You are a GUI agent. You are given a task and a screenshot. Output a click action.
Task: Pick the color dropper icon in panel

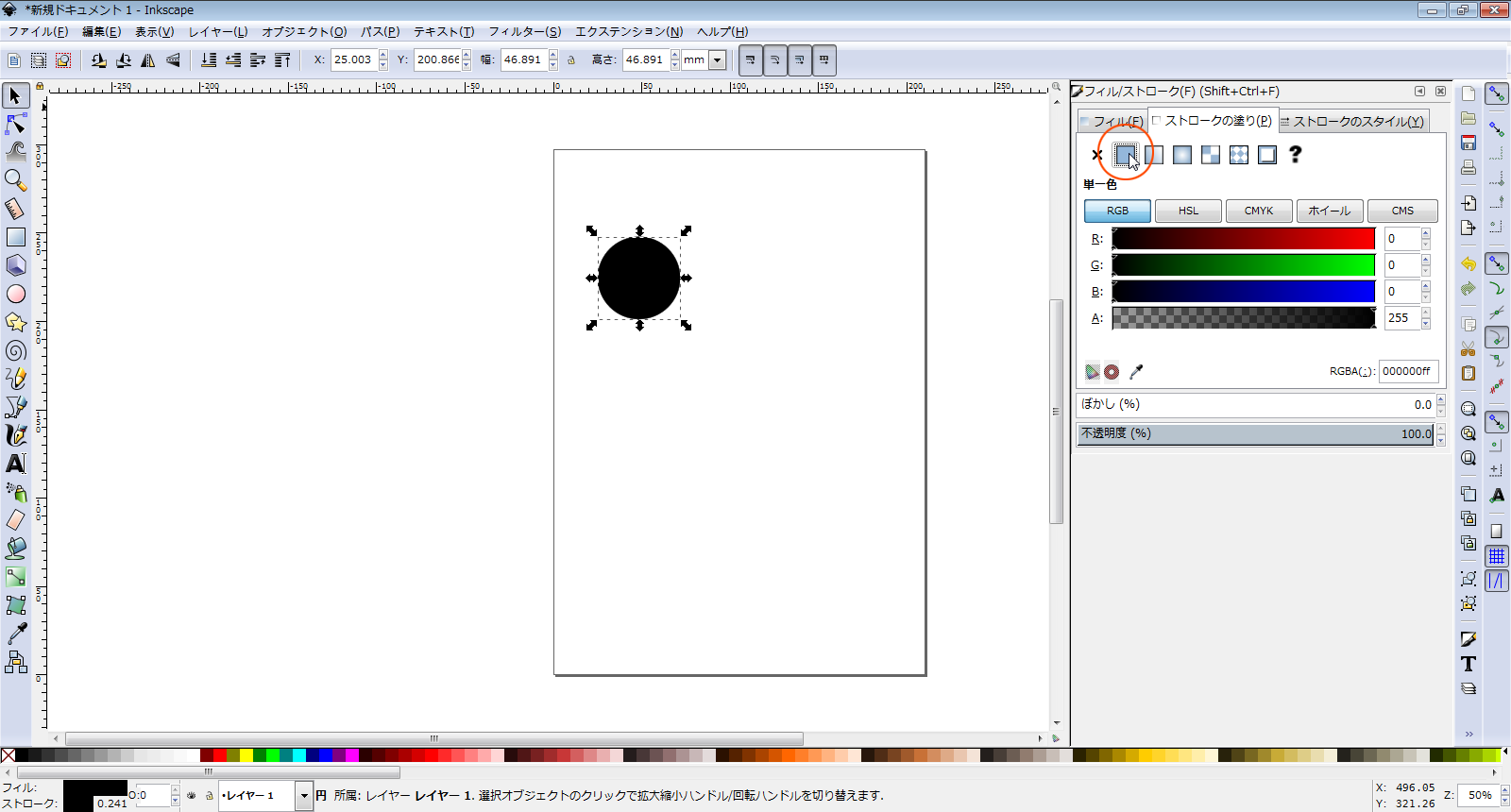(x=1136, y=372)
